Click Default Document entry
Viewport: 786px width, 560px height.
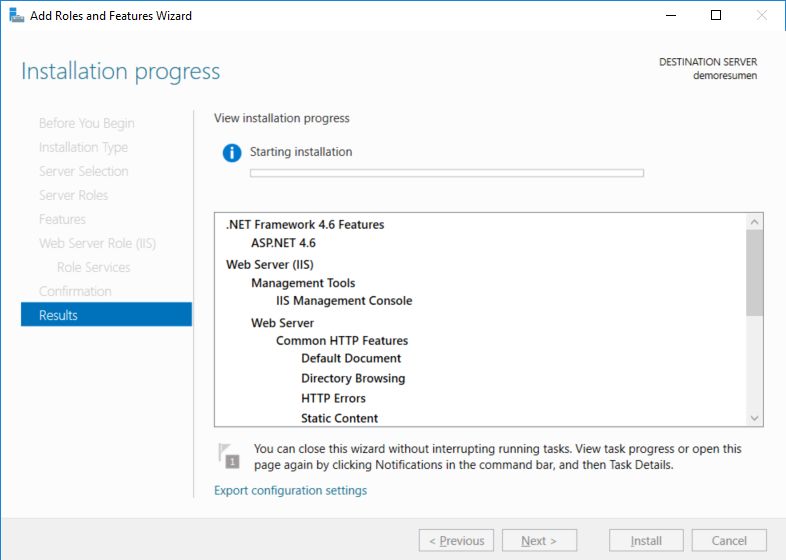coord(351,358)
